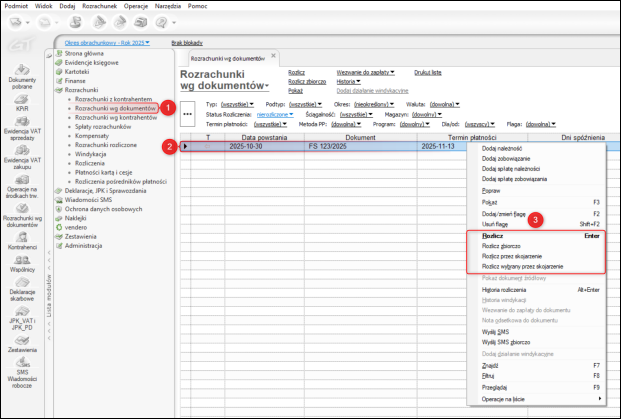Open the Podmiot menu
621x419 pixels.
pos(16,6)
